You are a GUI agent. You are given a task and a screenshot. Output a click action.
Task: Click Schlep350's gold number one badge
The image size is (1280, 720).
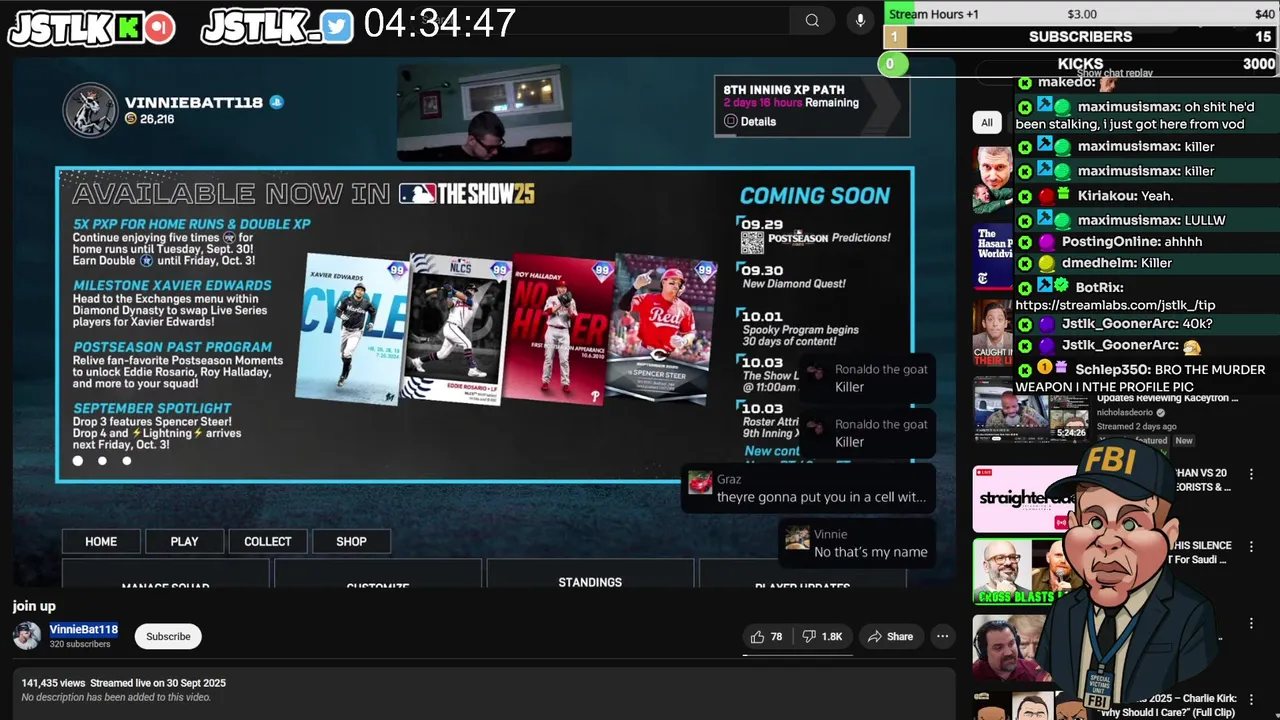tap(1044, 368)
